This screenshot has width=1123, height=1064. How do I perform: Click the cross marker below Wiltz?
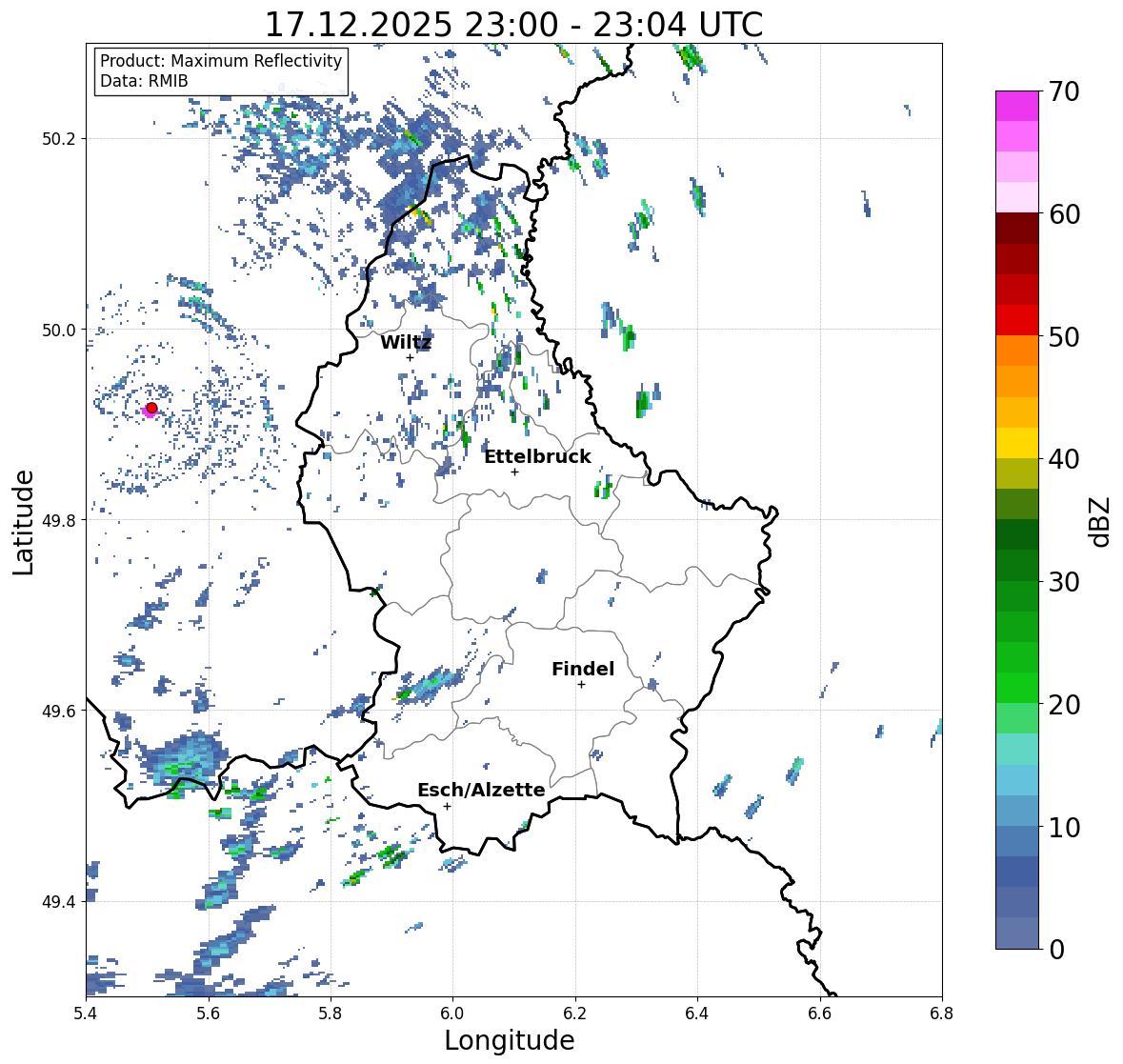[410, 357]
